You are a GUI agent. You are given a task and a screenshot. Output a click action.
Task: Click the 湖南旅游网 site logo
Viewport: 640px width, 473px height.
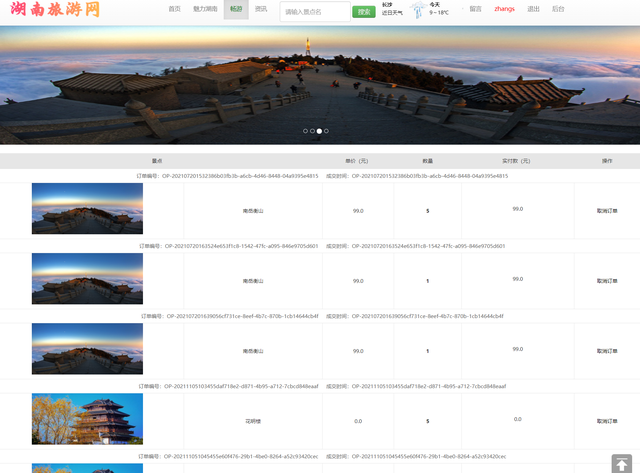(x=55, y=9)
